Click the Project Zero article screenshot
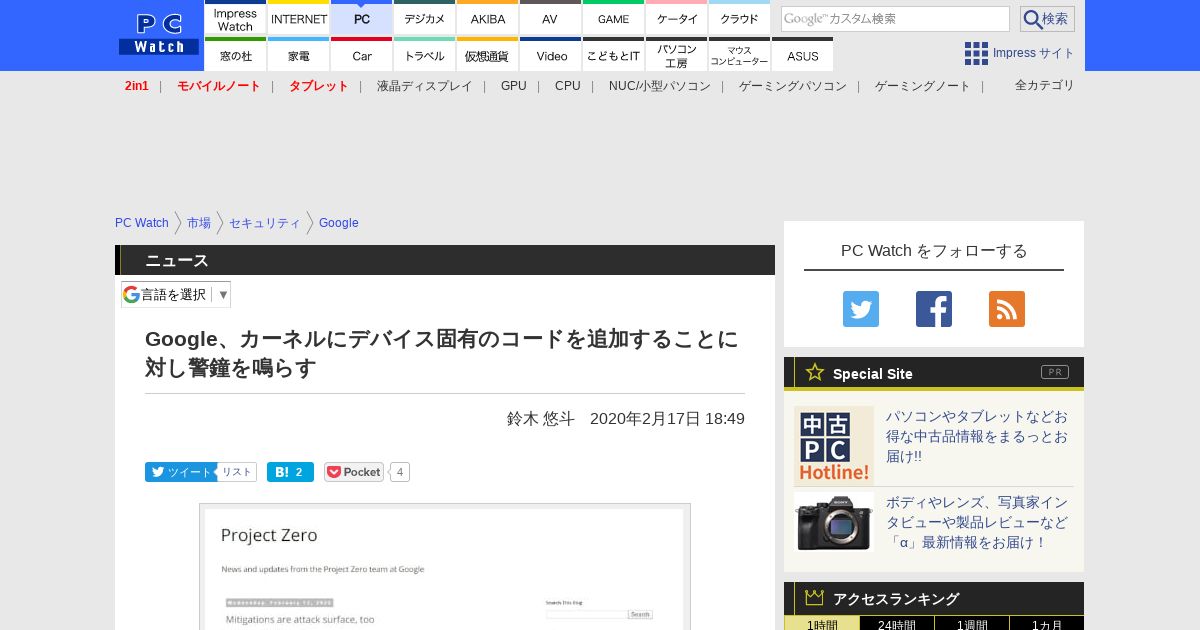Screen dimensions: 1200x630 pos(445,567)
